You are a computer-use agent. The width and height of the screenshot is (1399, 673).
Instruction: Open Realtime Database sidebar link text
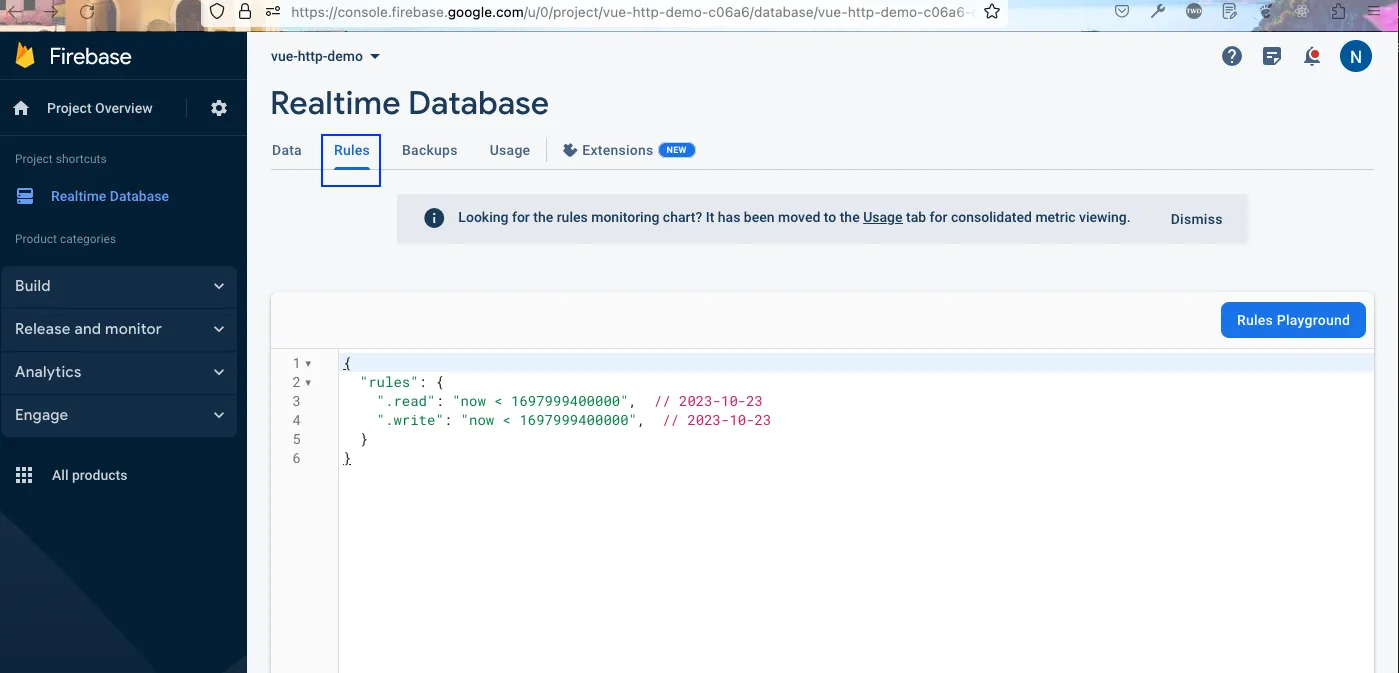[x=110, y=196]
